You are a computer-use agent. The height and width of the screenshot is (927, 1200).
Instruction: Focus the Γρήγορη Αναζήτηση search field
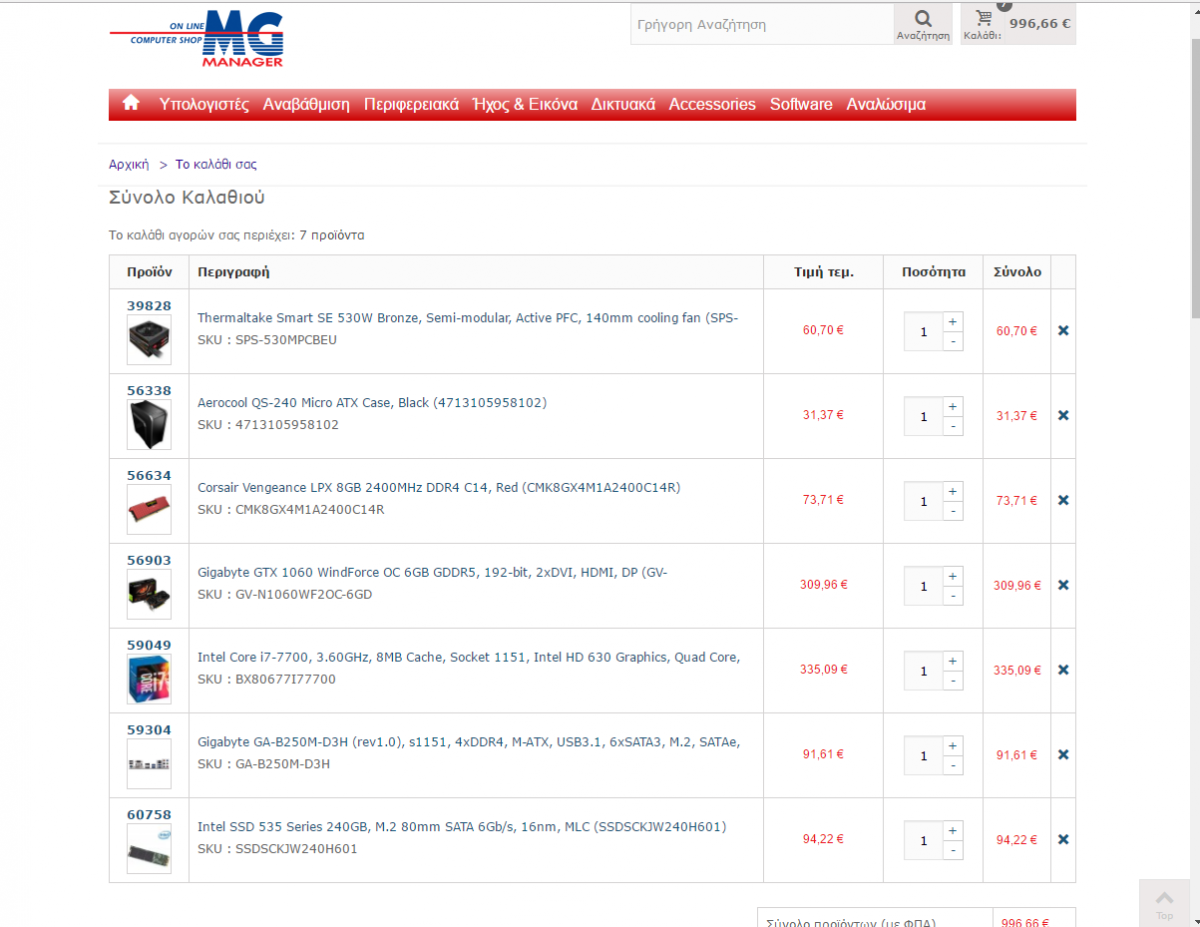coord(762,24)
